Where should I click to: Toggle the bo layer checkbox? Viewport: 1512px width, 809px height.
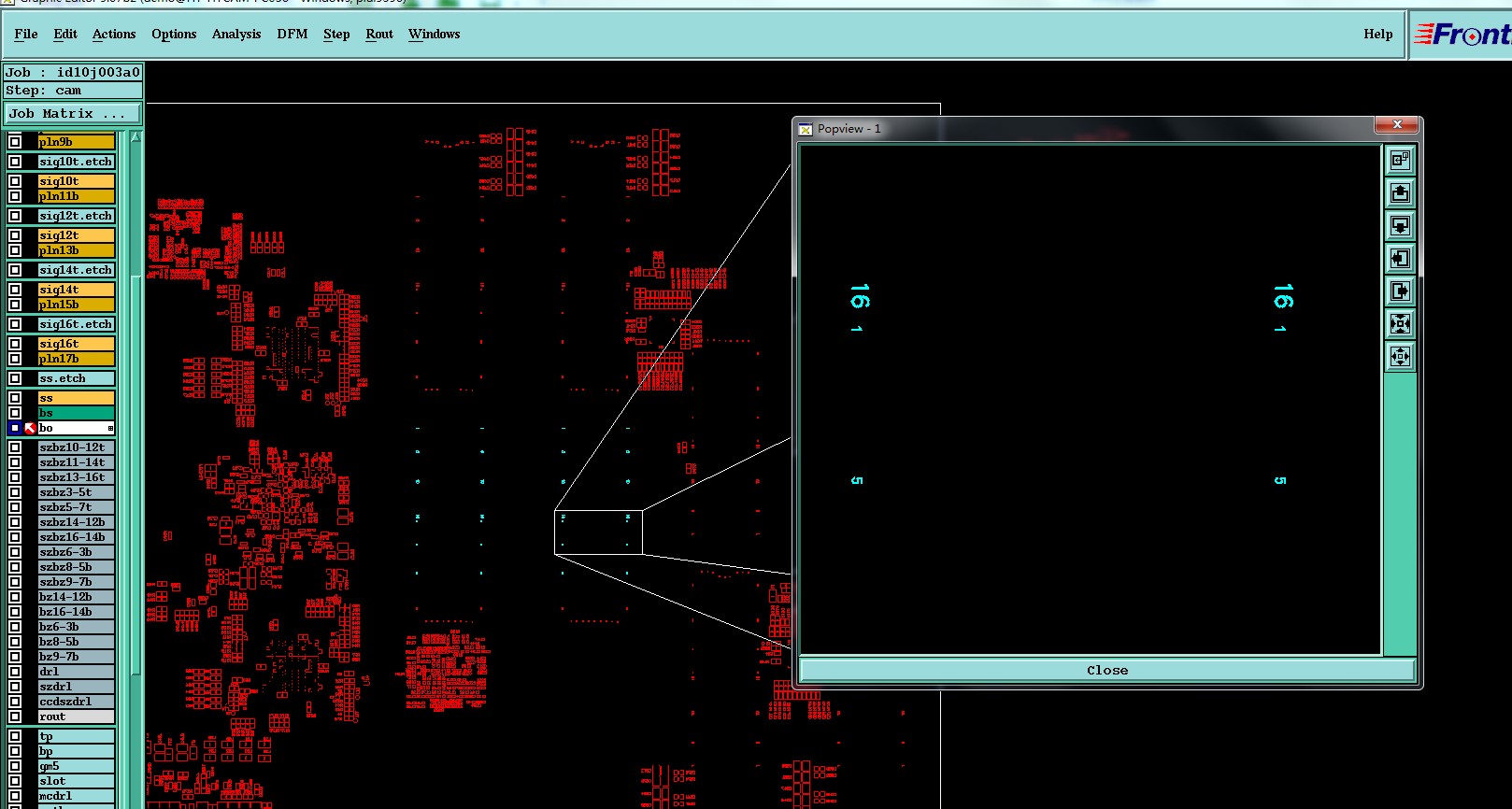coord(15,428)
